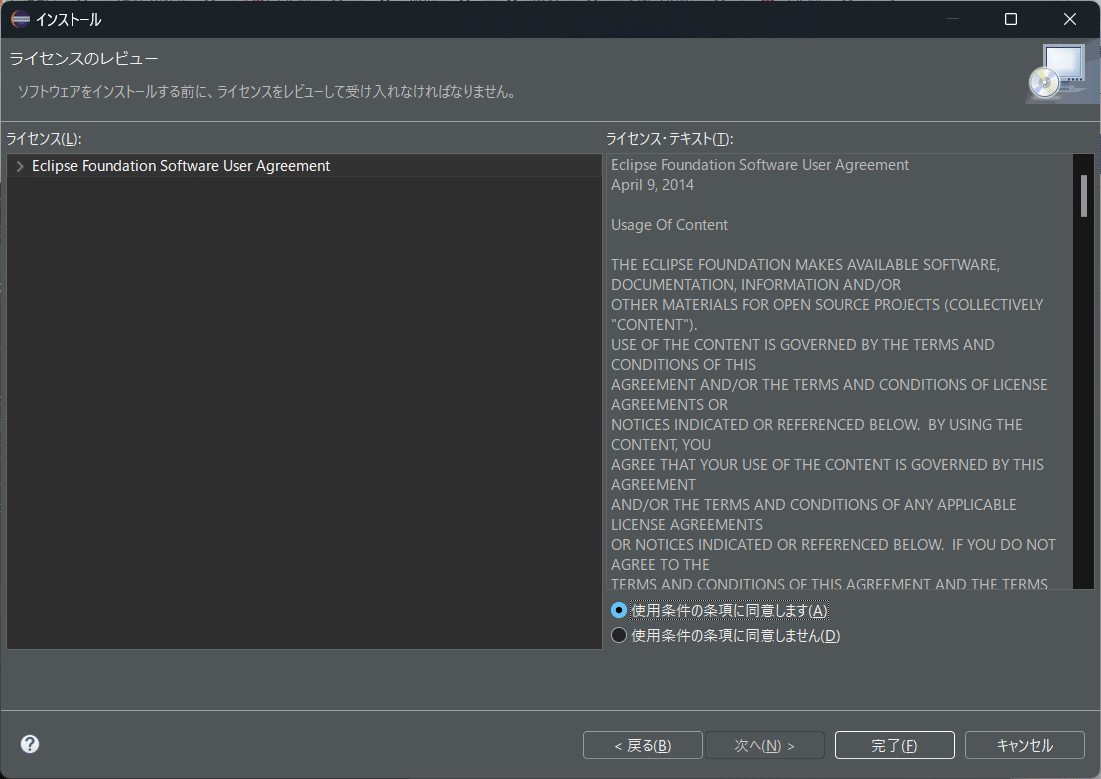Click the license text scrollbar thumb

[x=1083, y=196]
